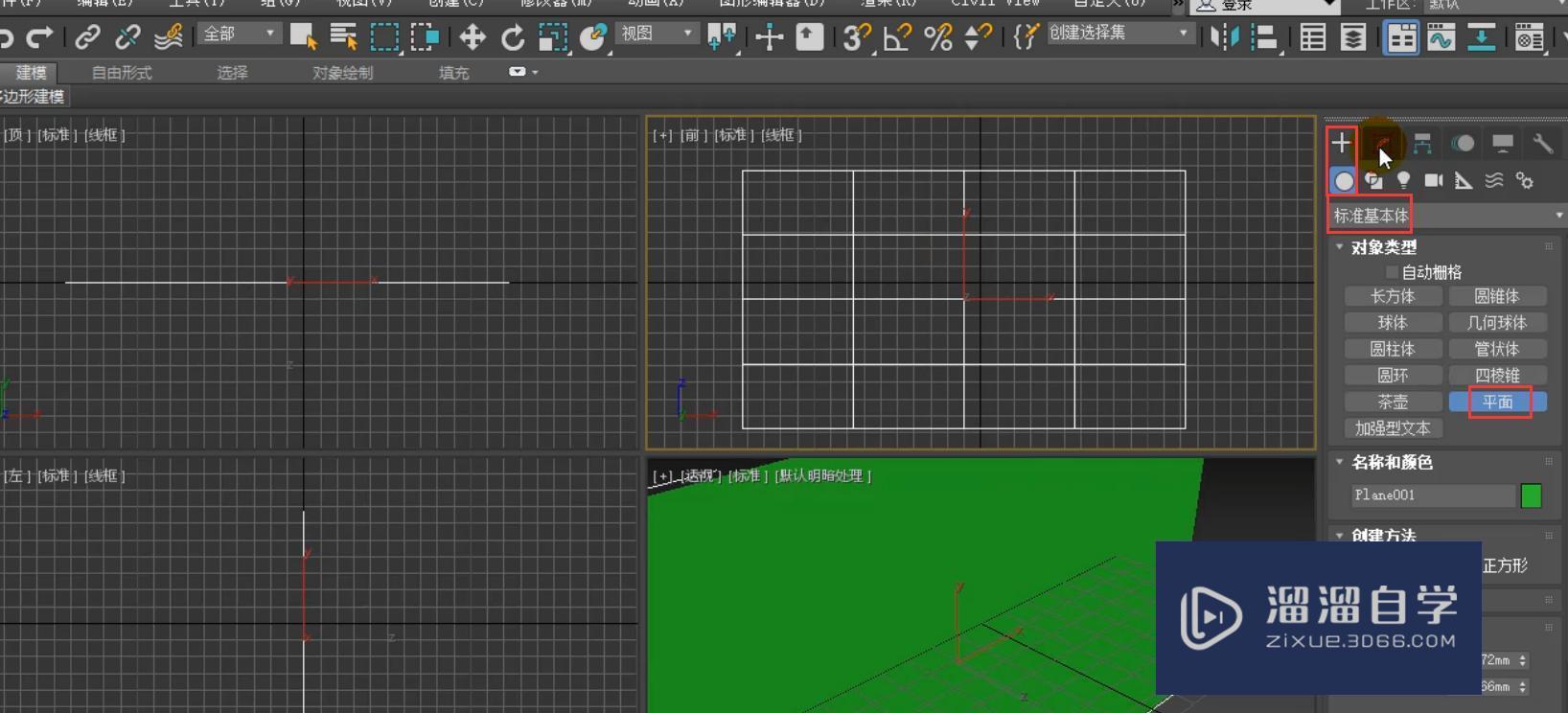The width and height of the screenshot is (1568, 713).
Task: Click the 球体 button
Action: click(1393, 323)
